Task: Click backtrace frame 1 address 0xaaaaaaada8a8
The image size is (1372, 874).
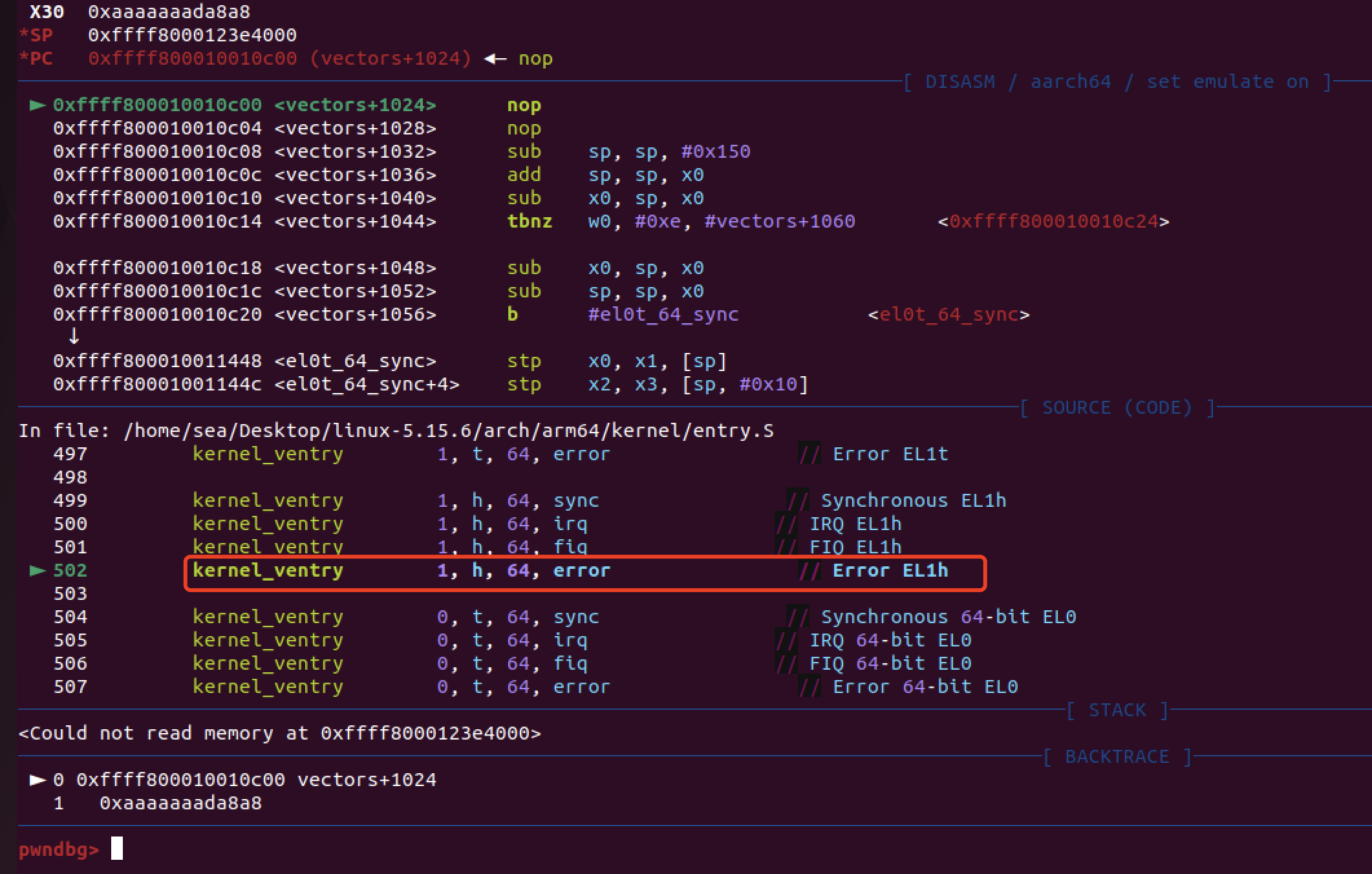Action: click(x=180, y=804)
